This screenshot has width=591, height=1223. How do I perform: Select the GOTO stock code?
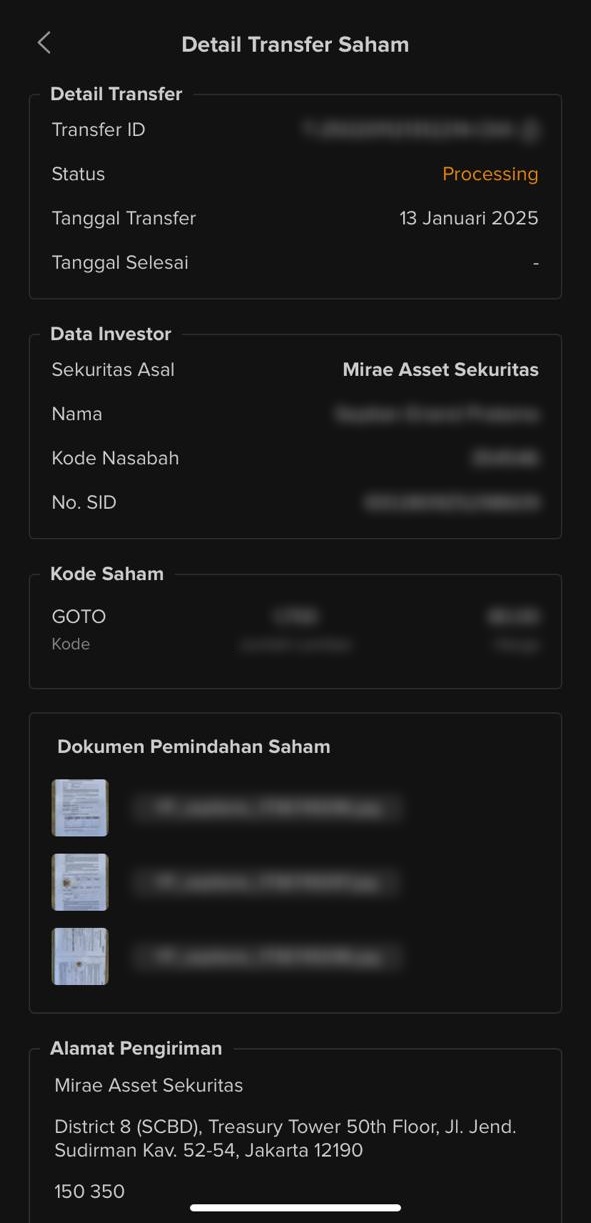78,617
